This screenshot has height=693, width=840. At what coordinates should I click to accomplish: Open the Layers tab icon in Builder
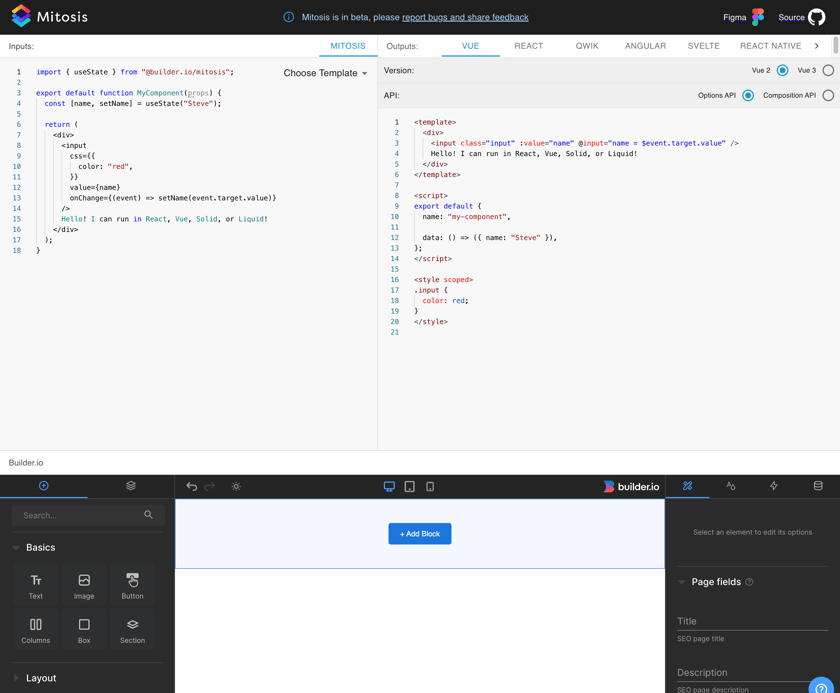[x=131, y=486]
